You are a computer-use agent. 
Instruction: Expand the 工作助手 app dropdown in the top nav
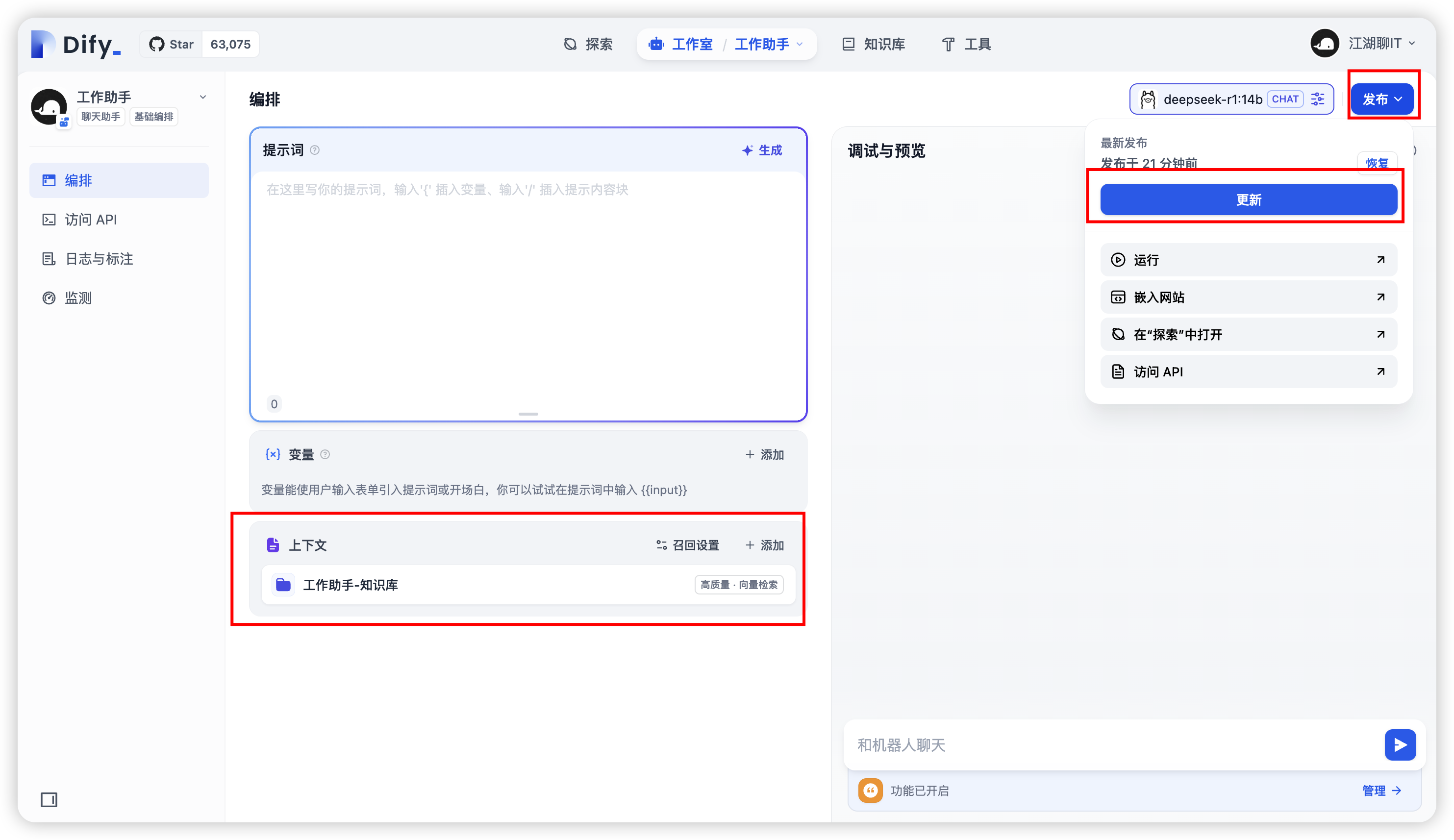800,45
